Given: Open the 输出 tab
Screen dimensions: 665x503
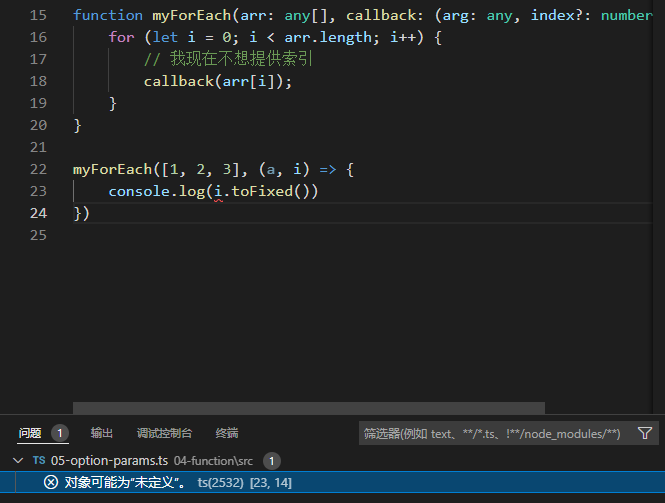Looking at the screenshot, I should click(102, 433).
